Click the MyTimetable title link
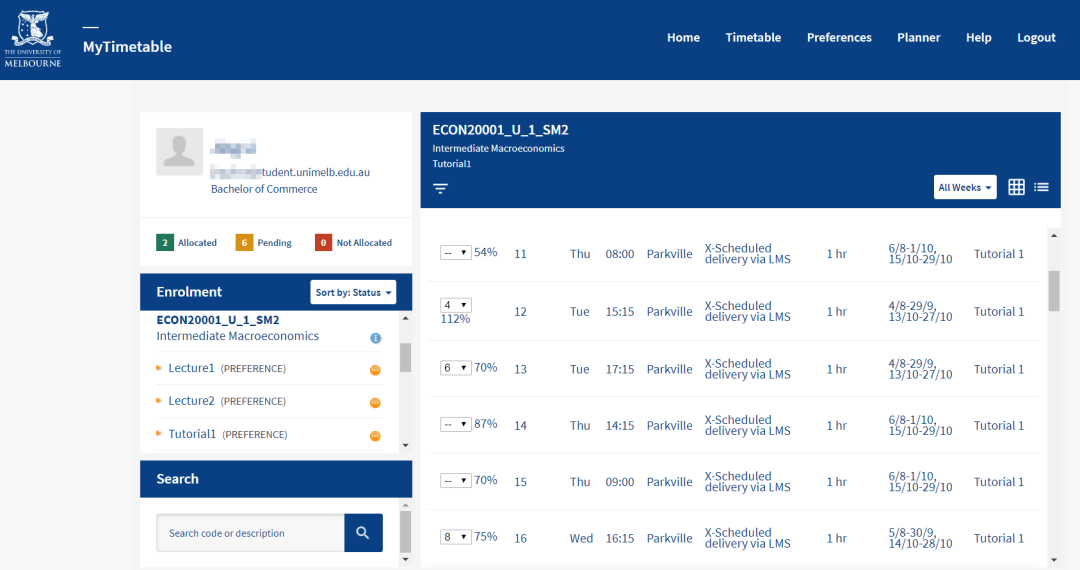1080x570 pixels. (127, 47)
